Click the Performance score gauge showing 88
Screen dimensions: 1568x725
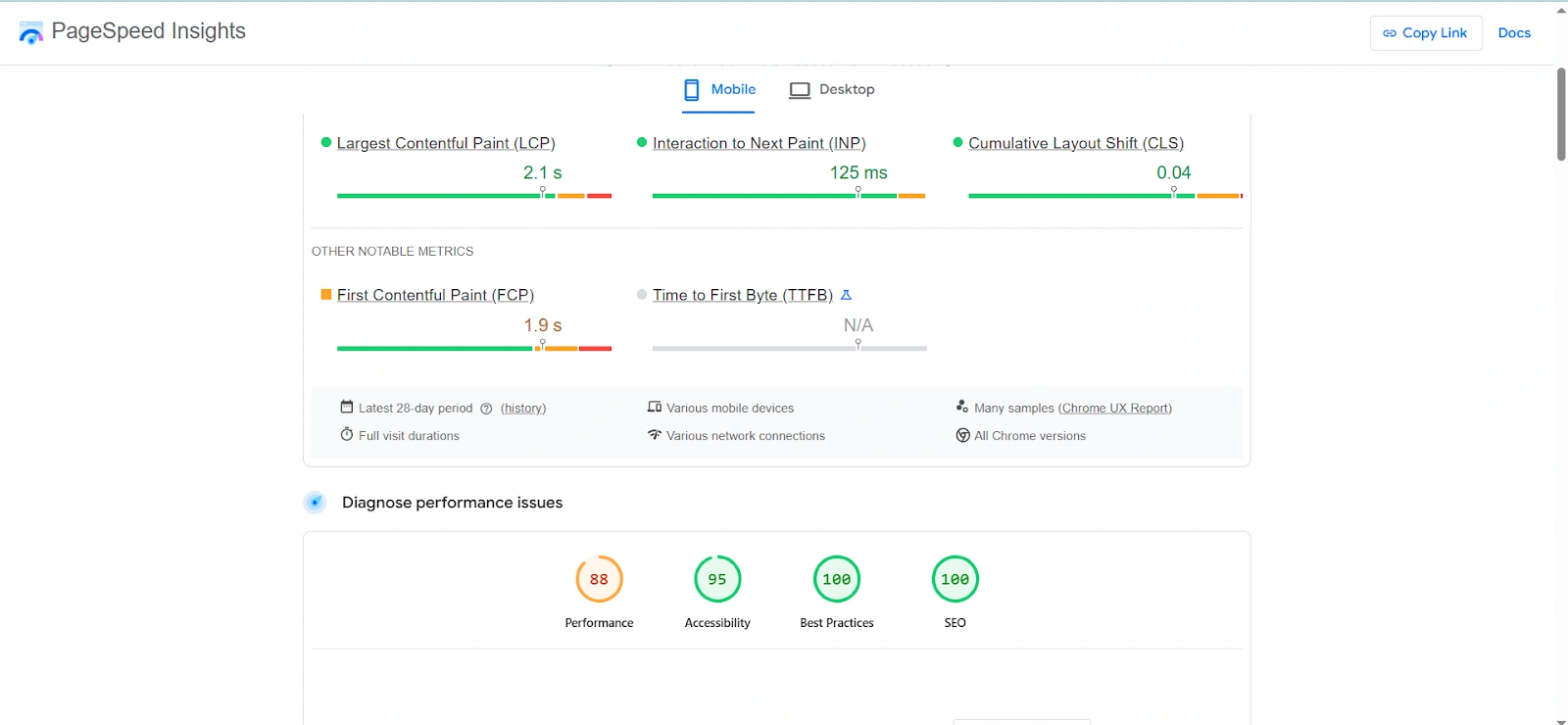pos(599,580)
